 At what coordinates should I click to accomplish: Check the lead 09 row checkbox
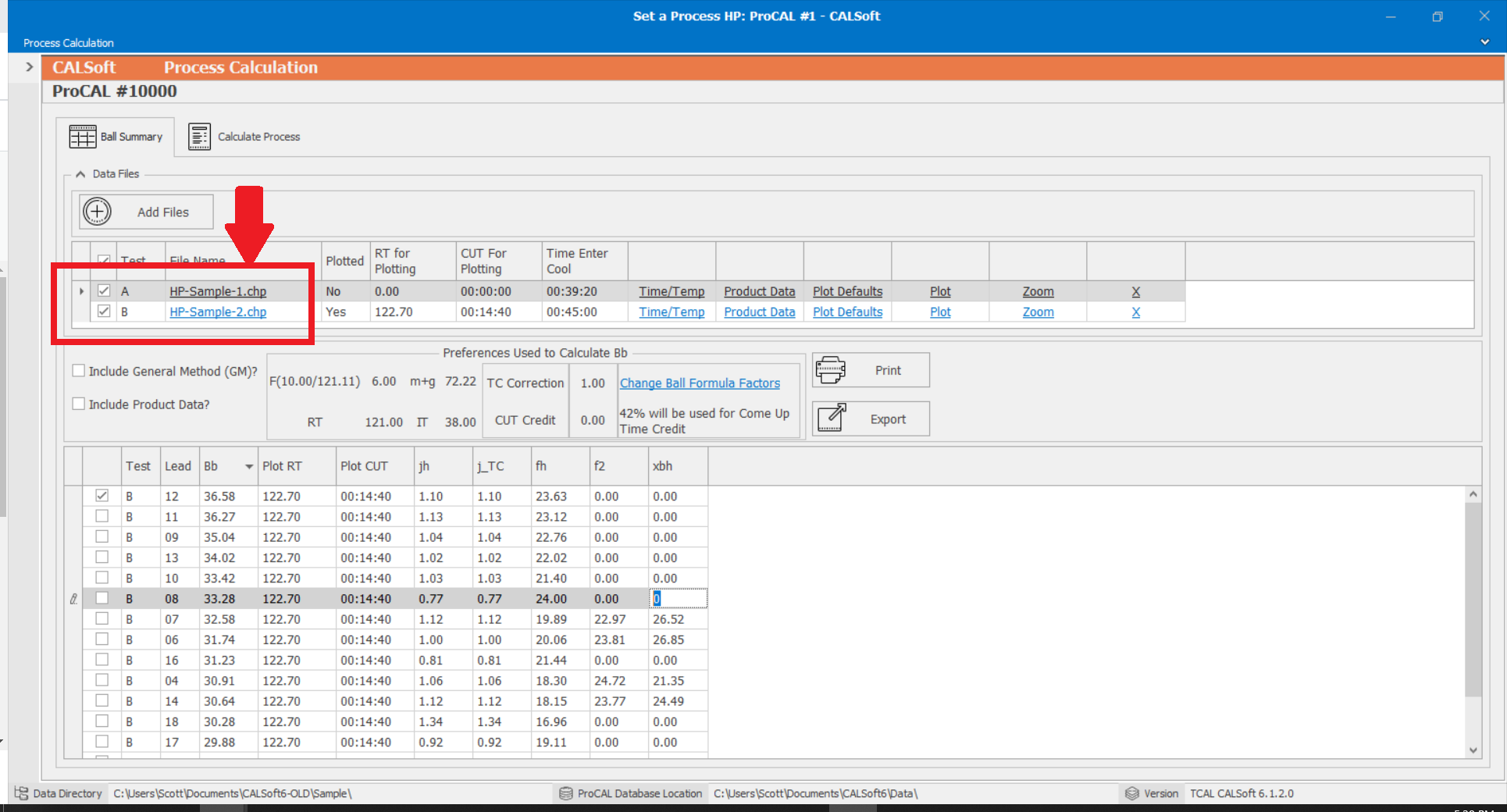pyautogui.click(x=102, y=536)
